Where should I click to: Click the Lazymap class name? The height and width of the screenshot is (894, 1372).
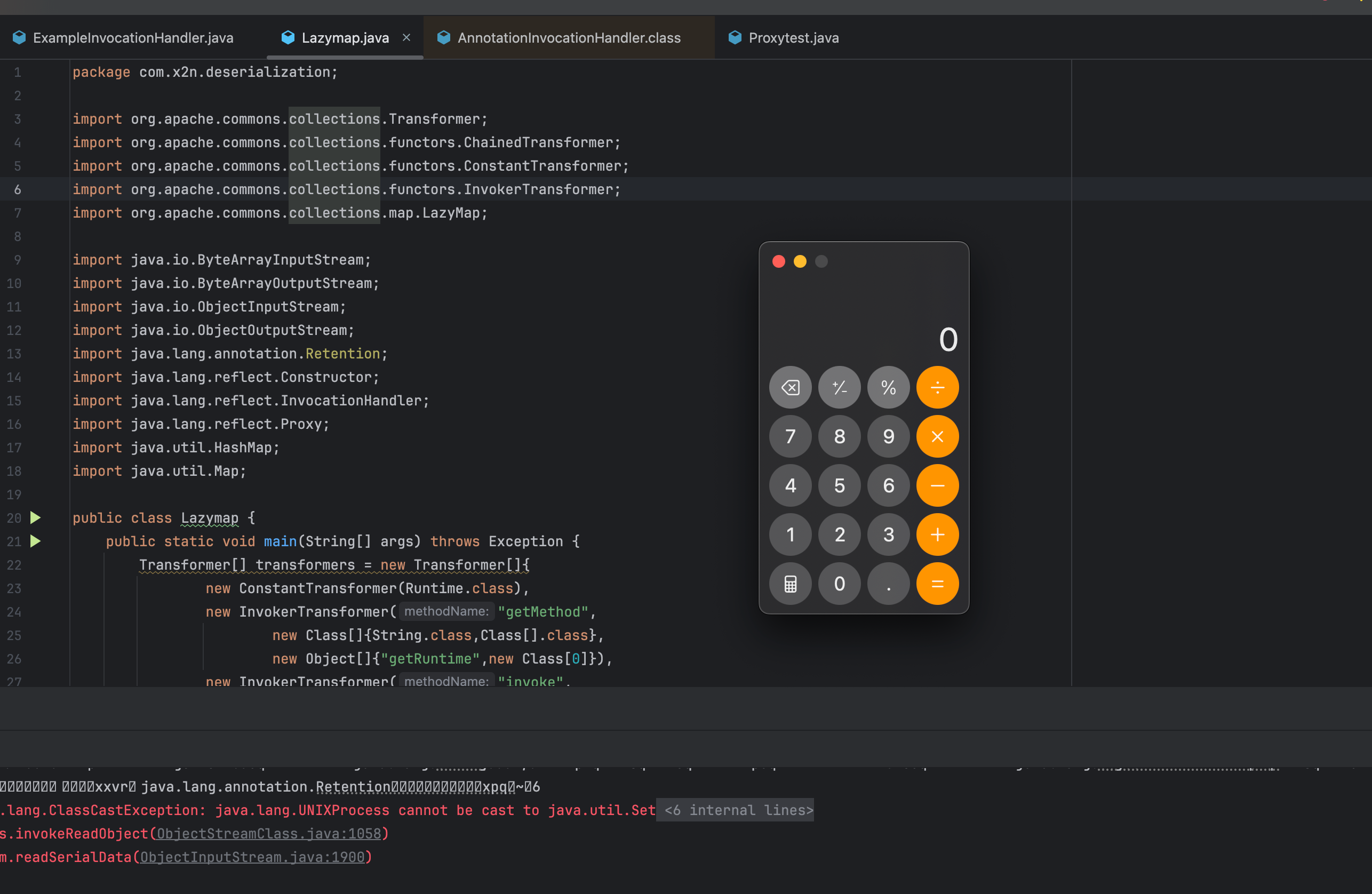(x=209, y=517)
